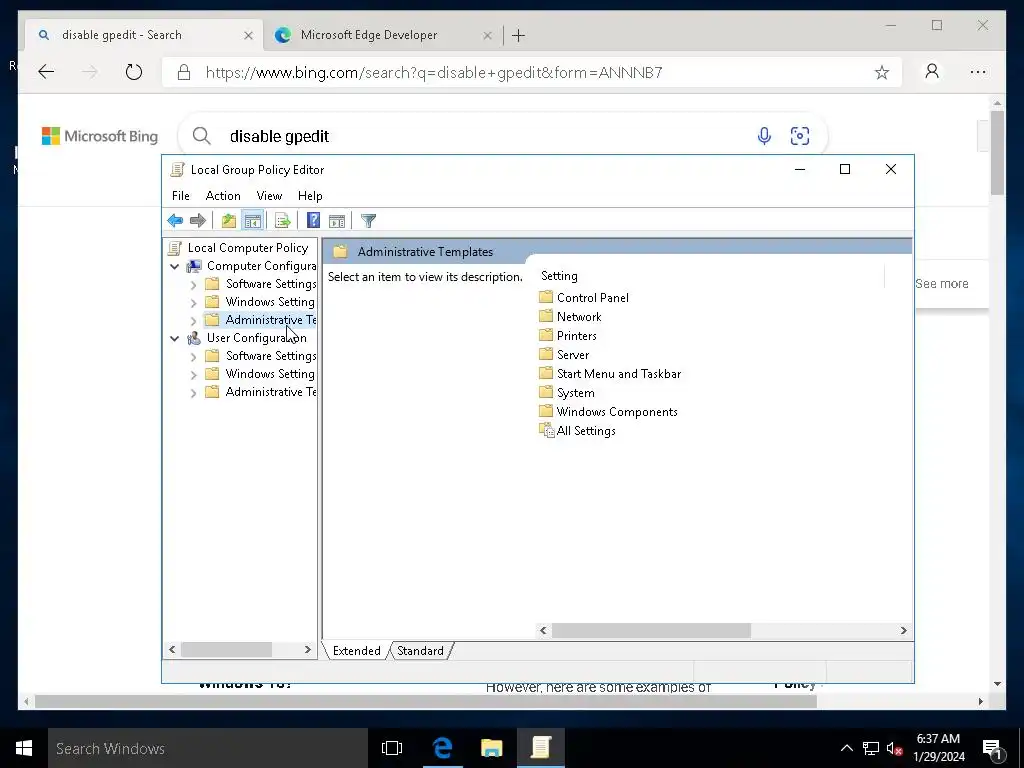Select User Configuration tree item

(248, 338)
